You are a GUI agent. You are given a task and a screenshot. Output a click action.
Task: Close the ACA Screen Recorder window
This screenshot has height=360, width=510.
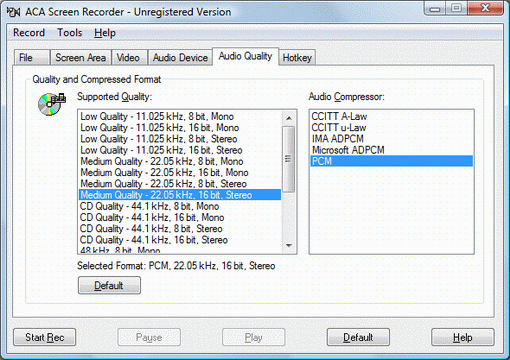click(x=486, y=8)
